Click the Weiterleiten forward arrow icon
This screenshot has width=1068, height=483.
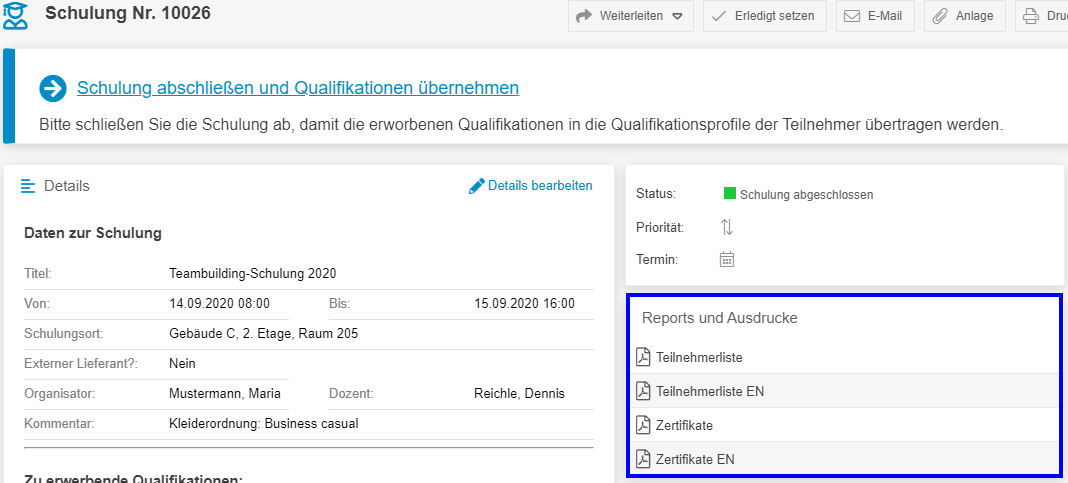point(584,16)
